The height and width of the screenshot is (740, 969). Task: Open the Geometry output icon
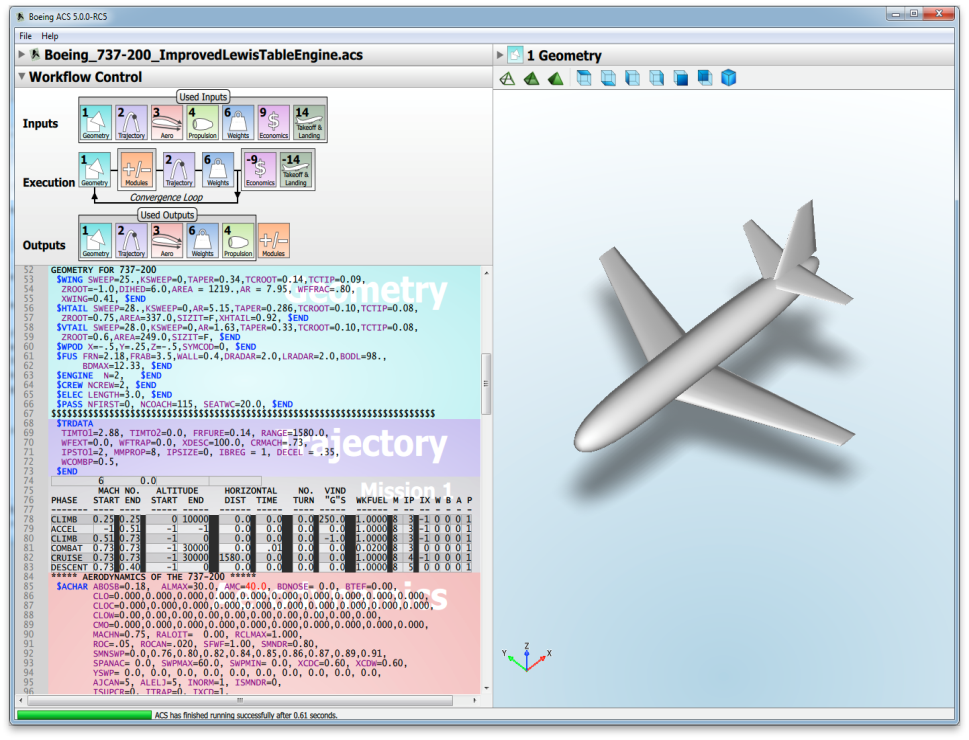pos(96,240)
